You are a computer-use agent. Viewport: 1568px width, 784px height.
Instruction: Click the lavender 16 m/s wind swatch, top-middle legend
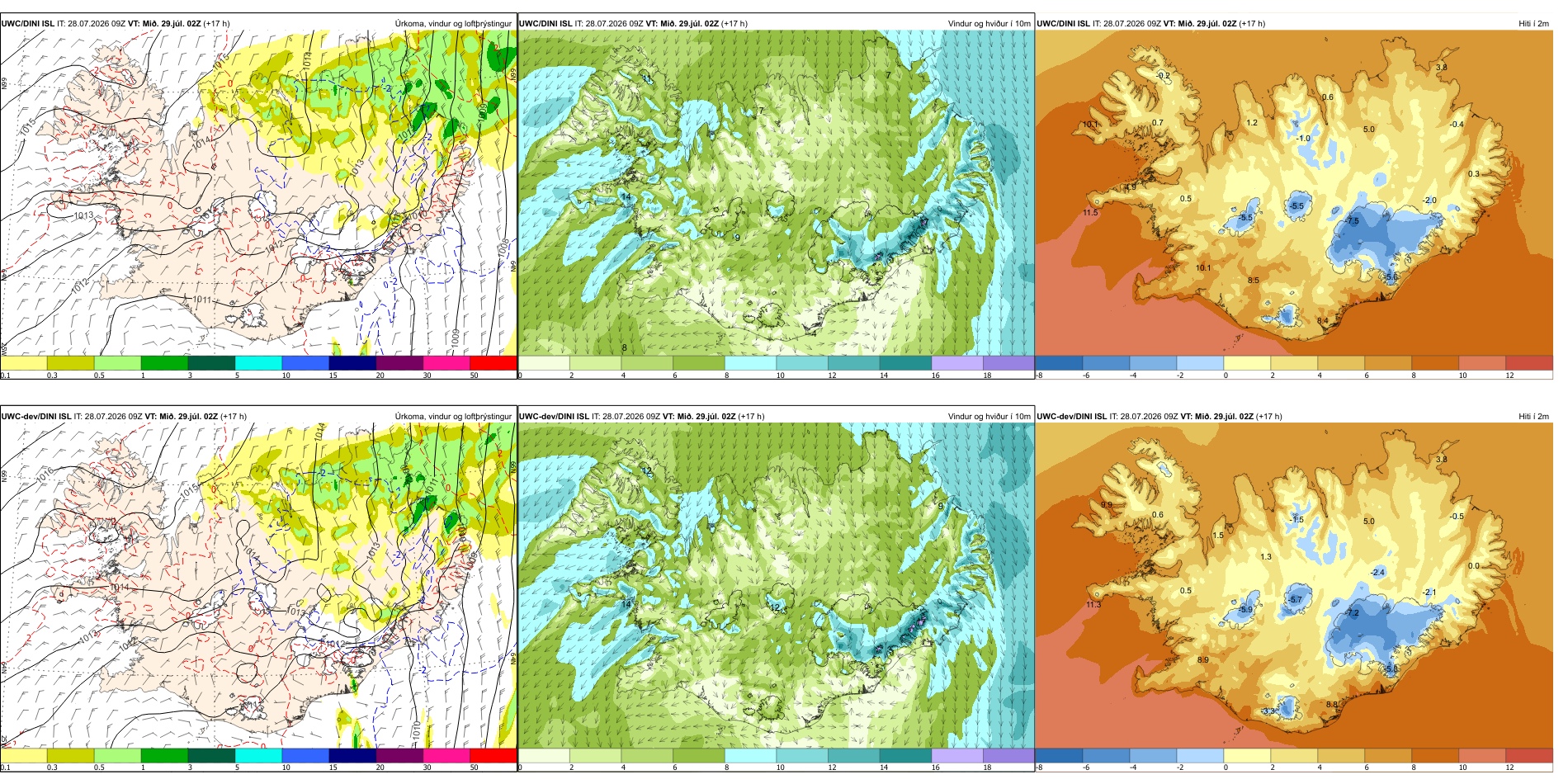pos(956,363)
